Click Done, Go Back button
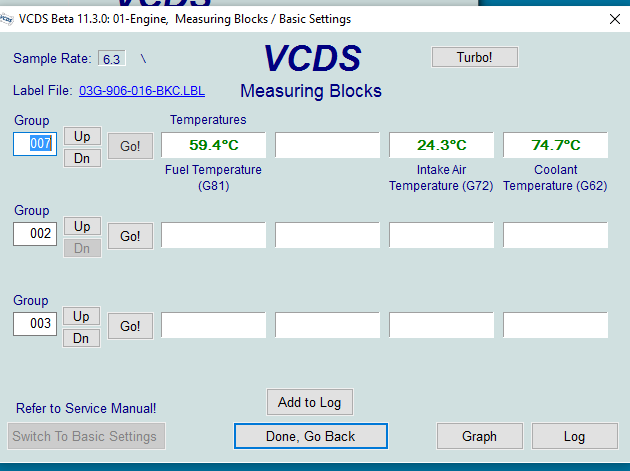This screenshot has width=630, height=471. coord(311,436)
